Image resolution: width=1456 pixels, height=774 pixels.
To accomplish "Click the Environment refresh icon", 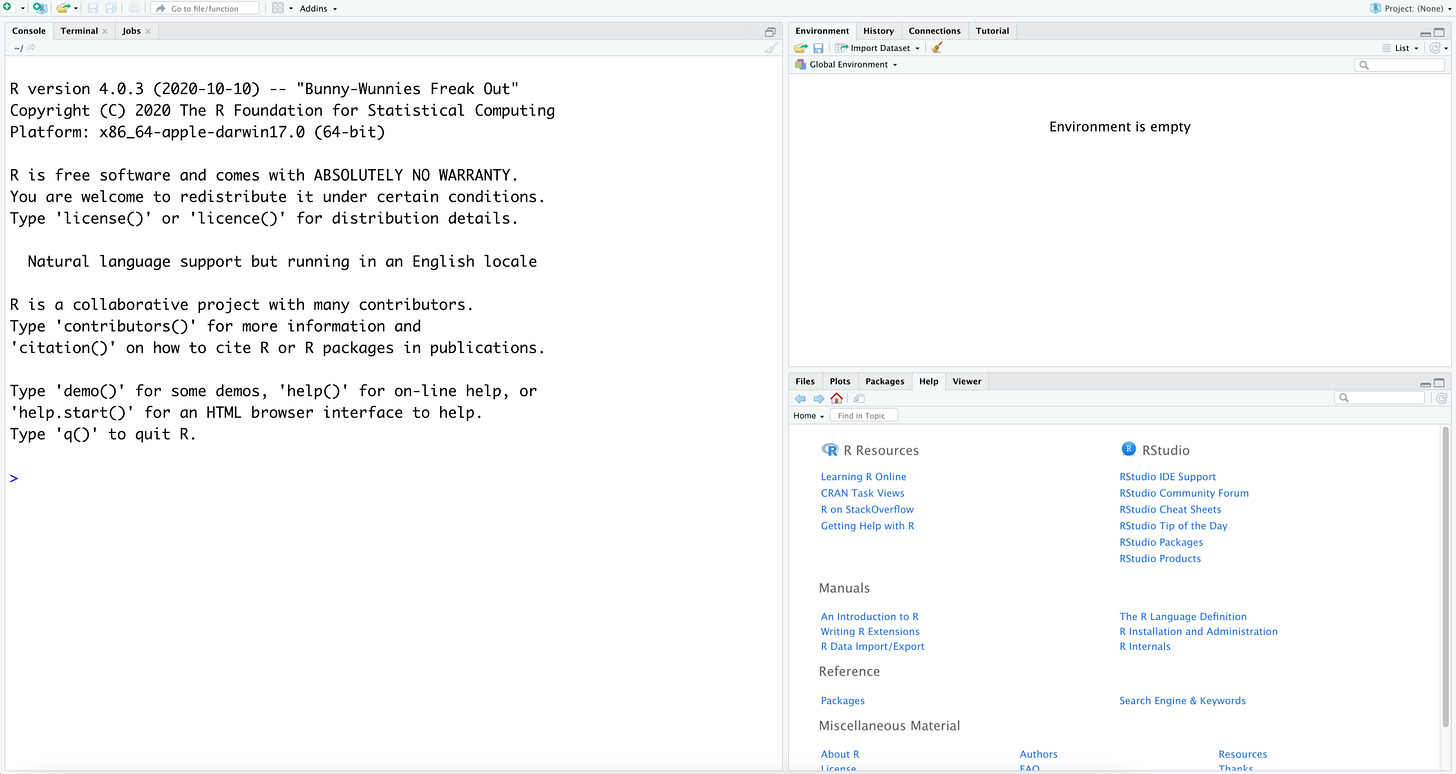I will pyautogui.click(x=1436, y=48).
